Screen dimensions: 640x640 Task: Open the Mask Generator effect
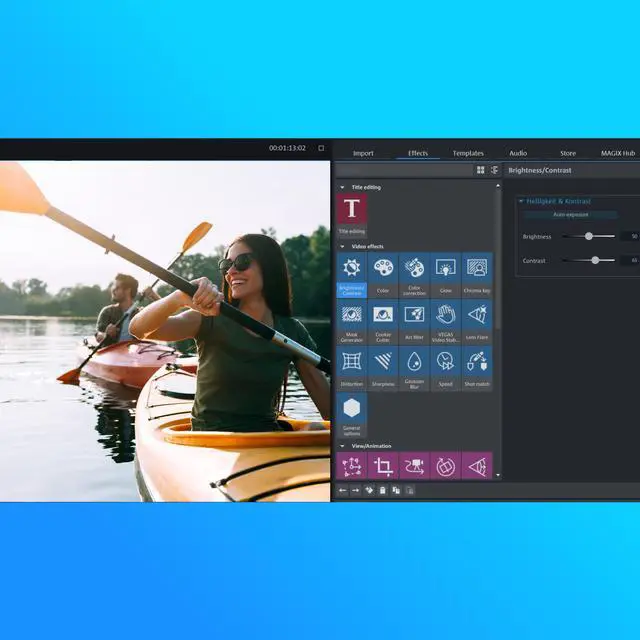(x=351, y=322)
